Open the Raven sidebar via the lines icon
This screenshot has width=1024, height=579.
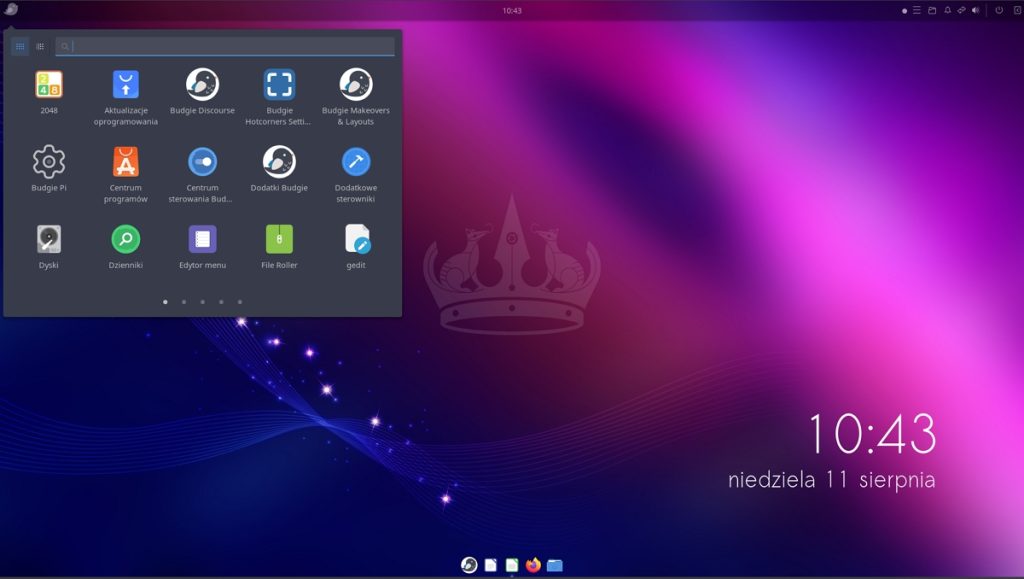(x=917, y=11)
